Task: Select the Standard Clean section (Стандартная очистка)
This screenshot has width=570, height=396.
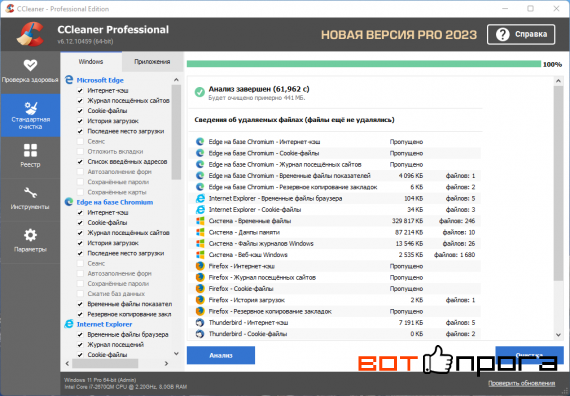Action: pyautogui.click(x=30, y=115)
